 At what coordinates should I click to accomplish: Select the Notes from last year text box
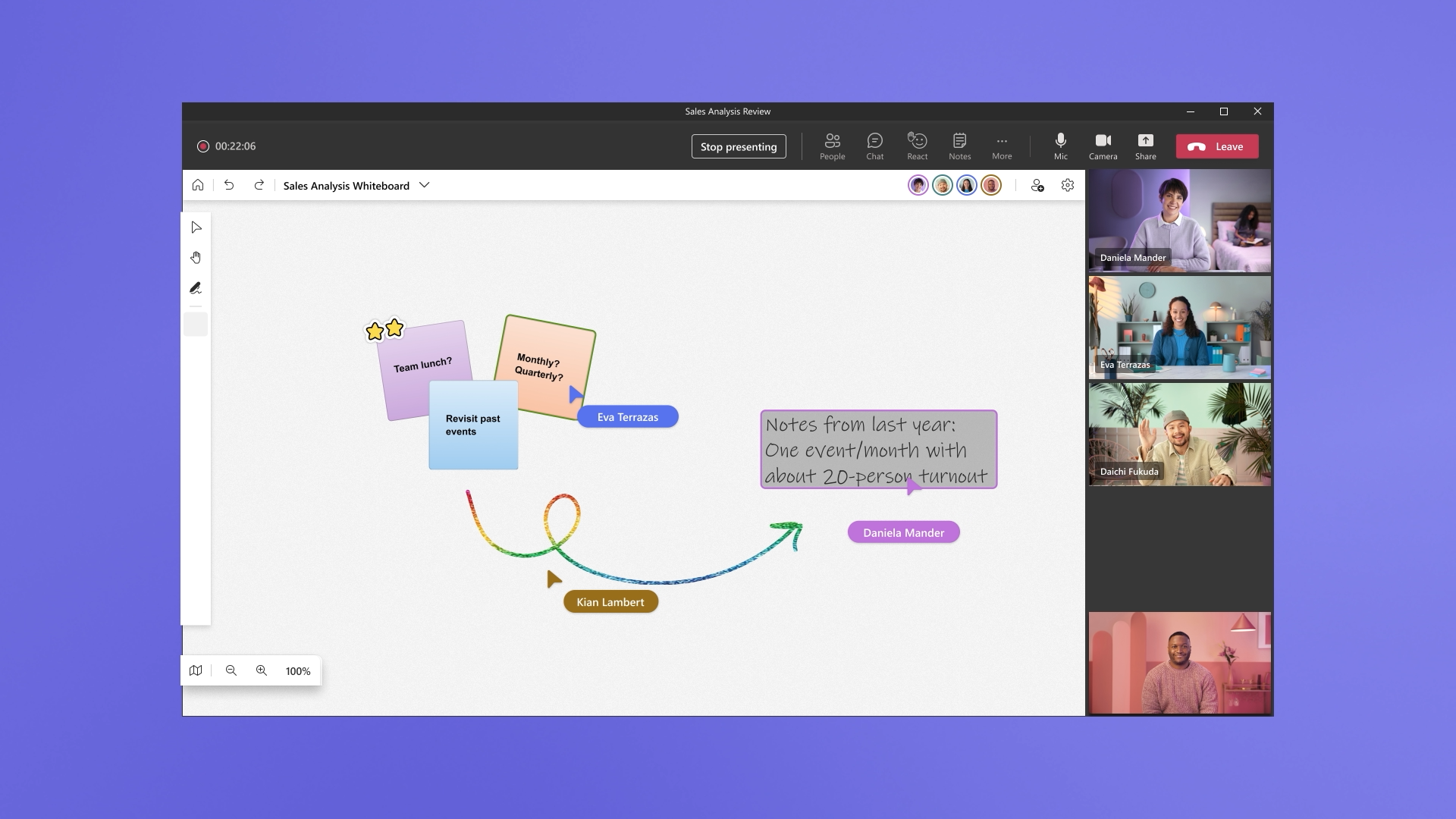click(878, 450)
